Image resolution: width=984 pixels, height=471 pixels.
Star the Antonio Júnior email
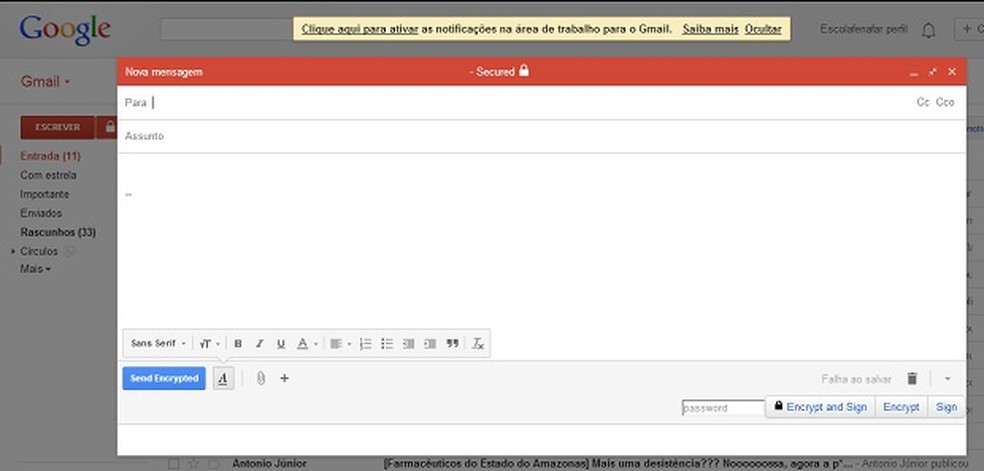coord(193,464)
